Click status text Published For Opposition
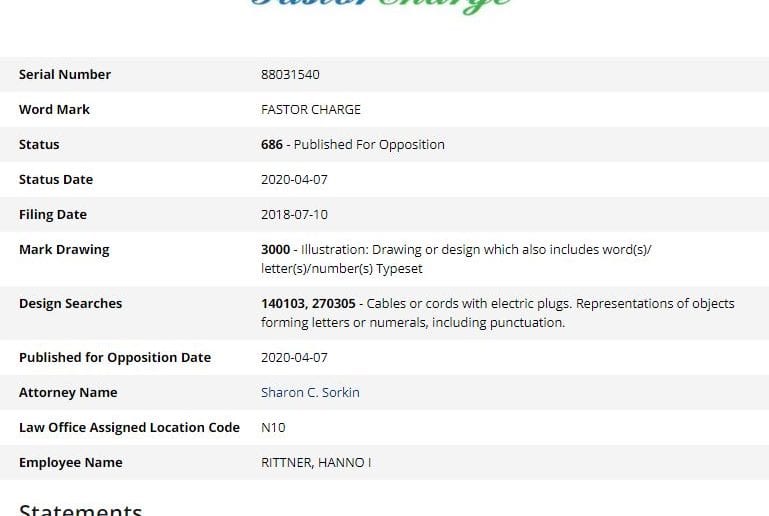This screenshot has height=516, width=769. (x=369, y=145)
